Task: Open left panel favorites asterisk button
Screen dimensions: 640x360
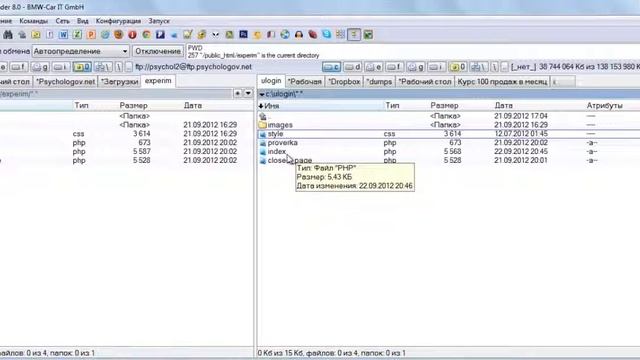Action: 238,94
